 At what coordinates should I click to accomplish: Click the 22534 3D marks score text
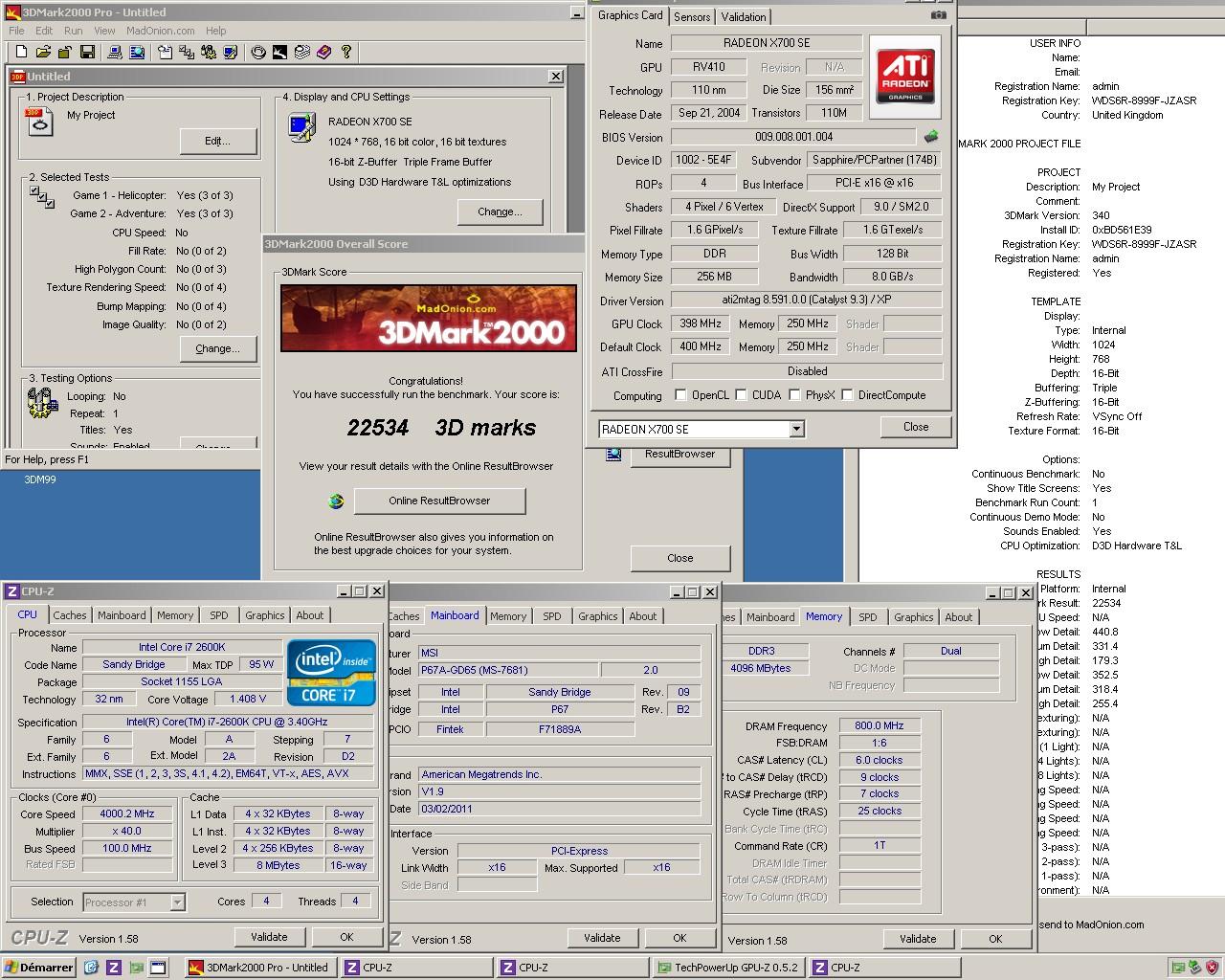click(441, 428)
